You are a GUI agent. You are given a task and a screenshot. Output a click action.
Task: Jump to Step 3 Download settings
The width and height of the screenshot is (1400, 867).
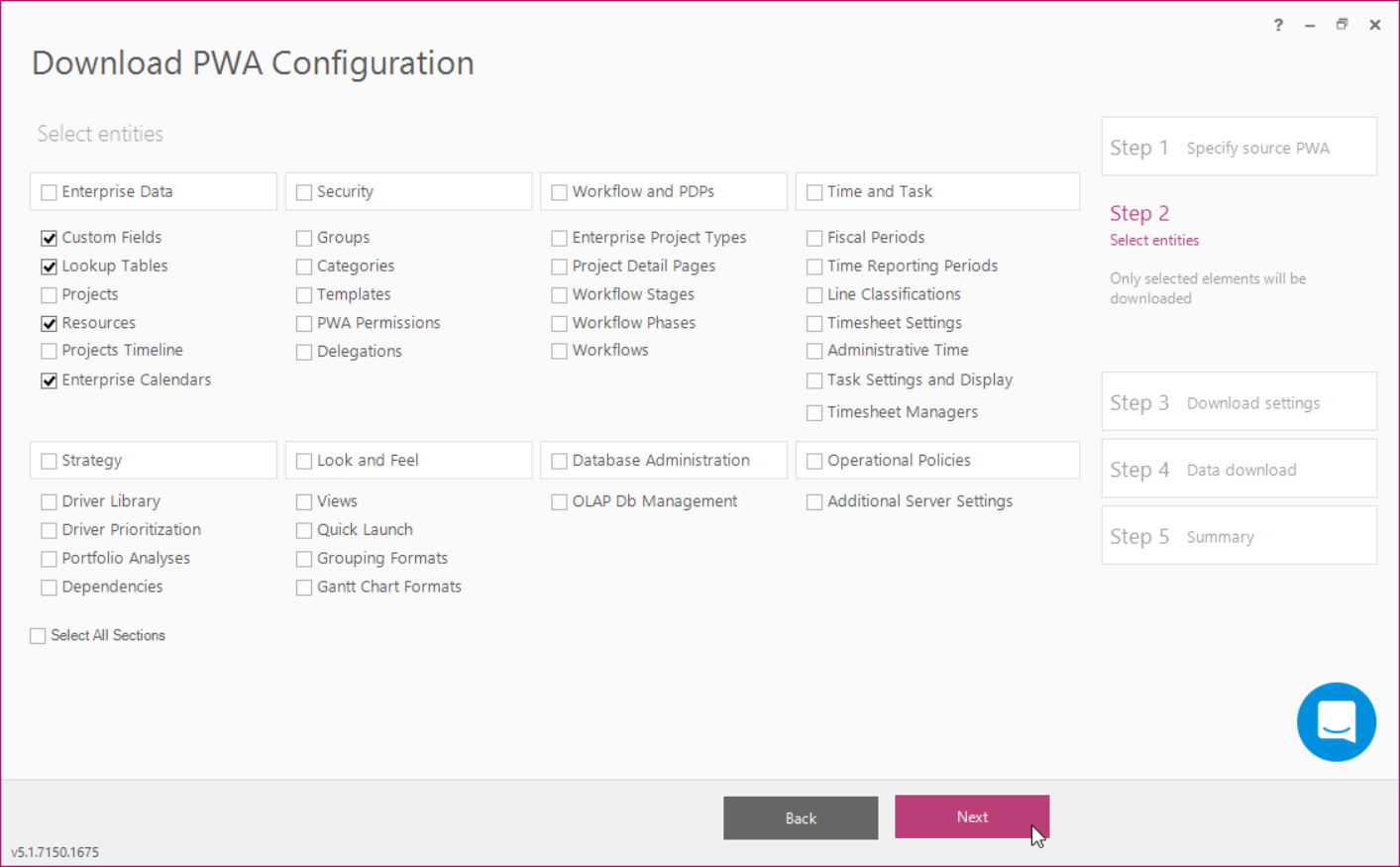coord(1238,401)
